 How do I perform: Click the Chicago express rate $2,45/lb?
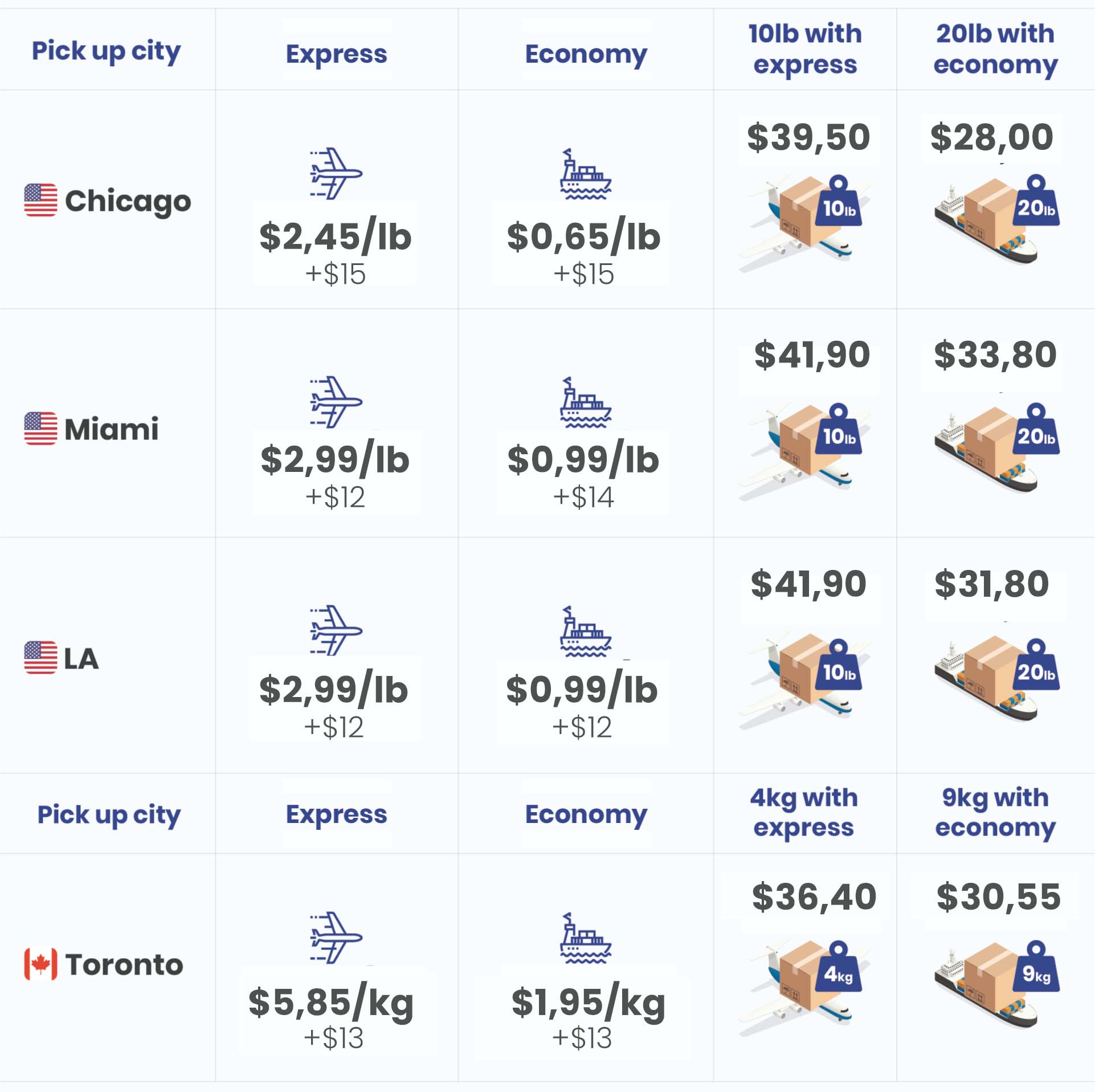coord(335,237)
